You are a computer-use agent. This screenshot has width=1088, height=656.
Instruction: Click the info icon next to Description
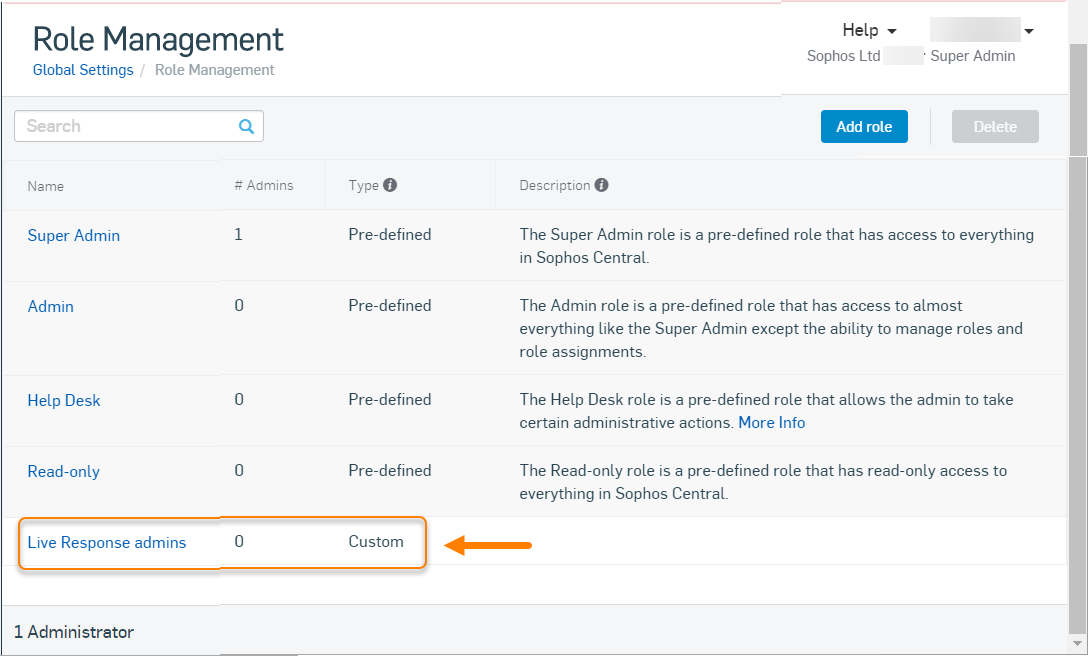[x=601, y=185]
